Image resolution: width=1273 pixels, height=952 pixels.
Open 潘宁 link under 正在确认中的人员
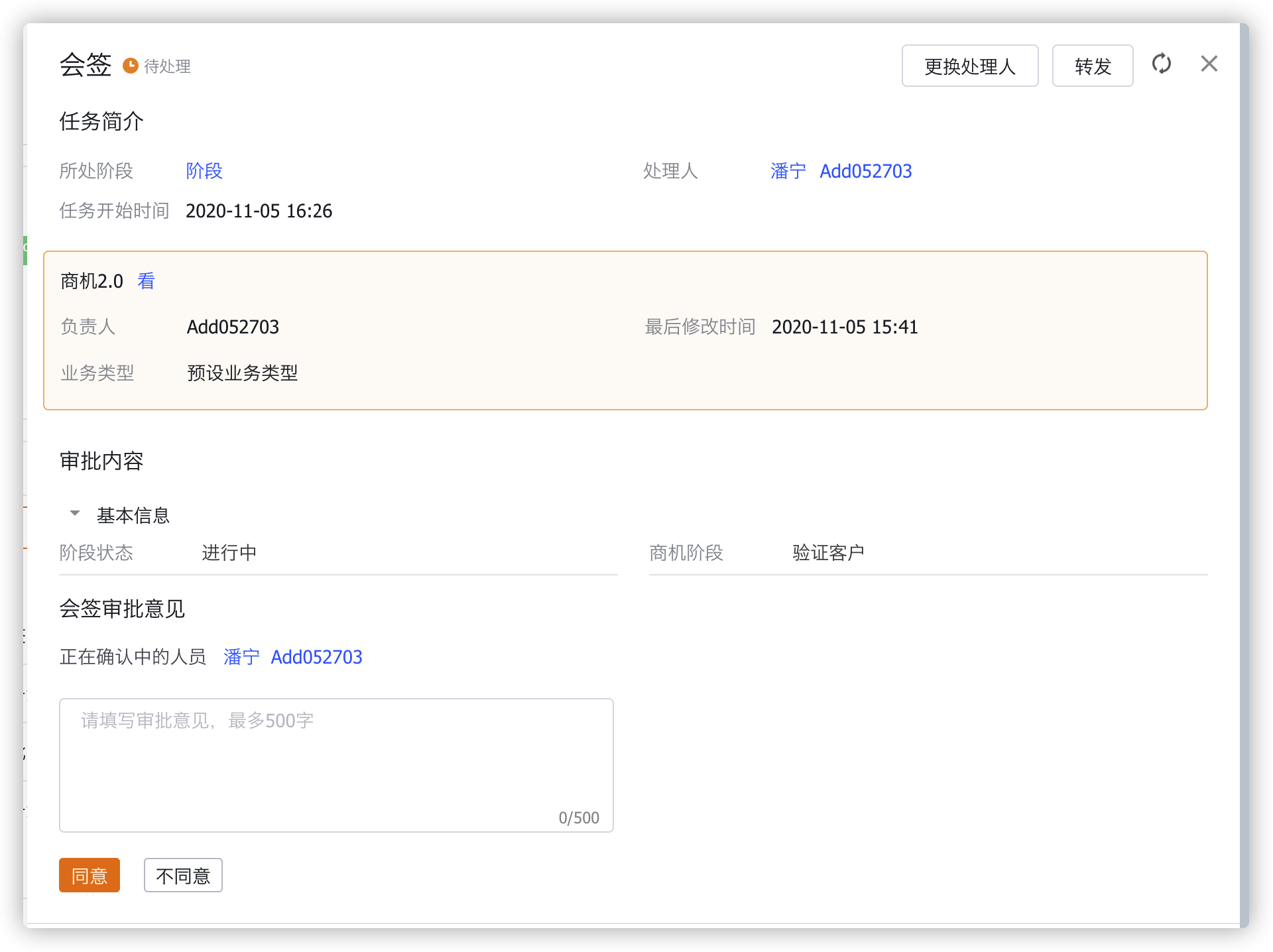241,657
